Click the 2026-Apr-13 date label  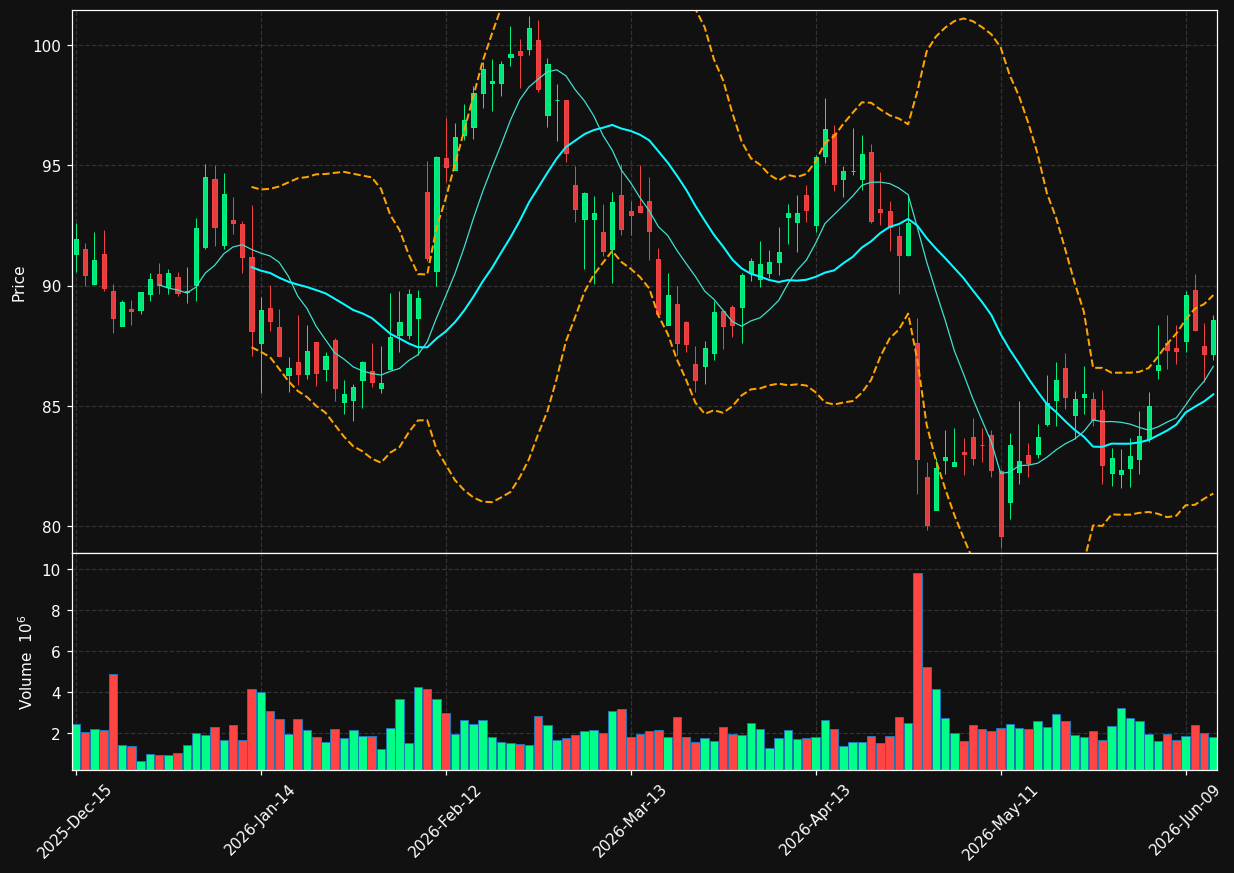[816, 821]
